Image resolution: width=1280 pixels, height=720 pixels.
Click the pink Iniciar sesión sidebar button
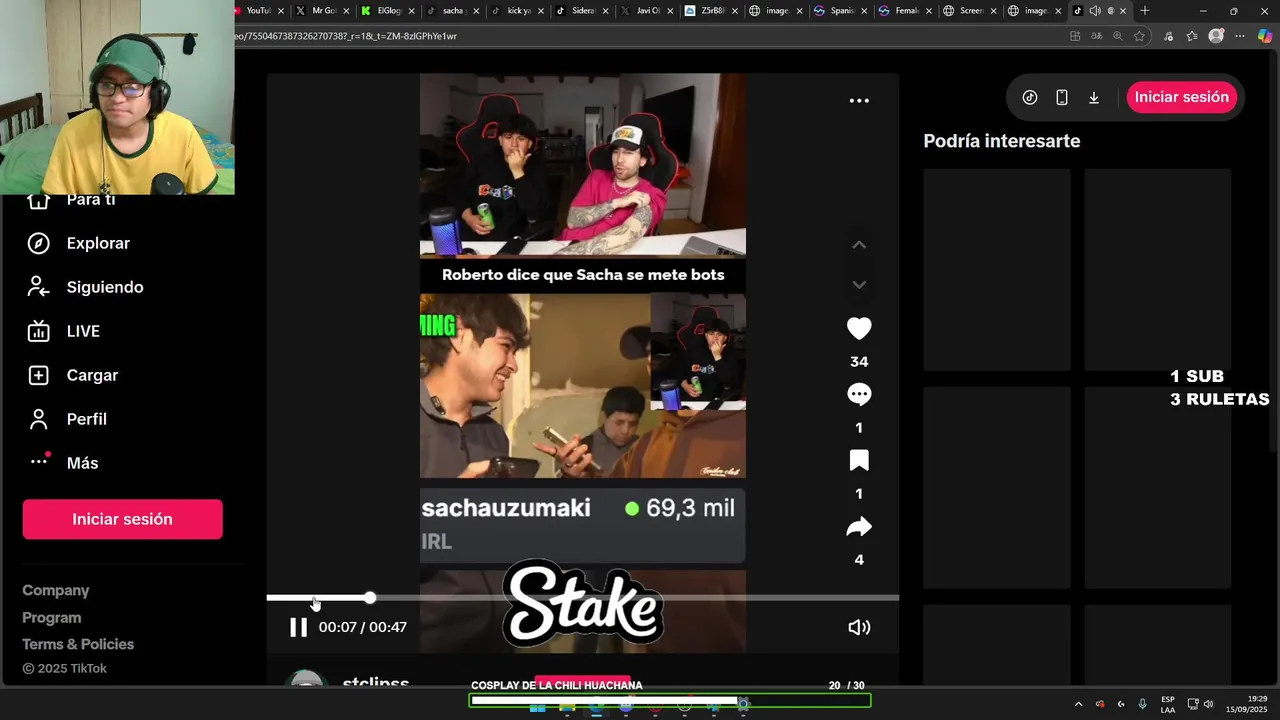click(122, 519)
